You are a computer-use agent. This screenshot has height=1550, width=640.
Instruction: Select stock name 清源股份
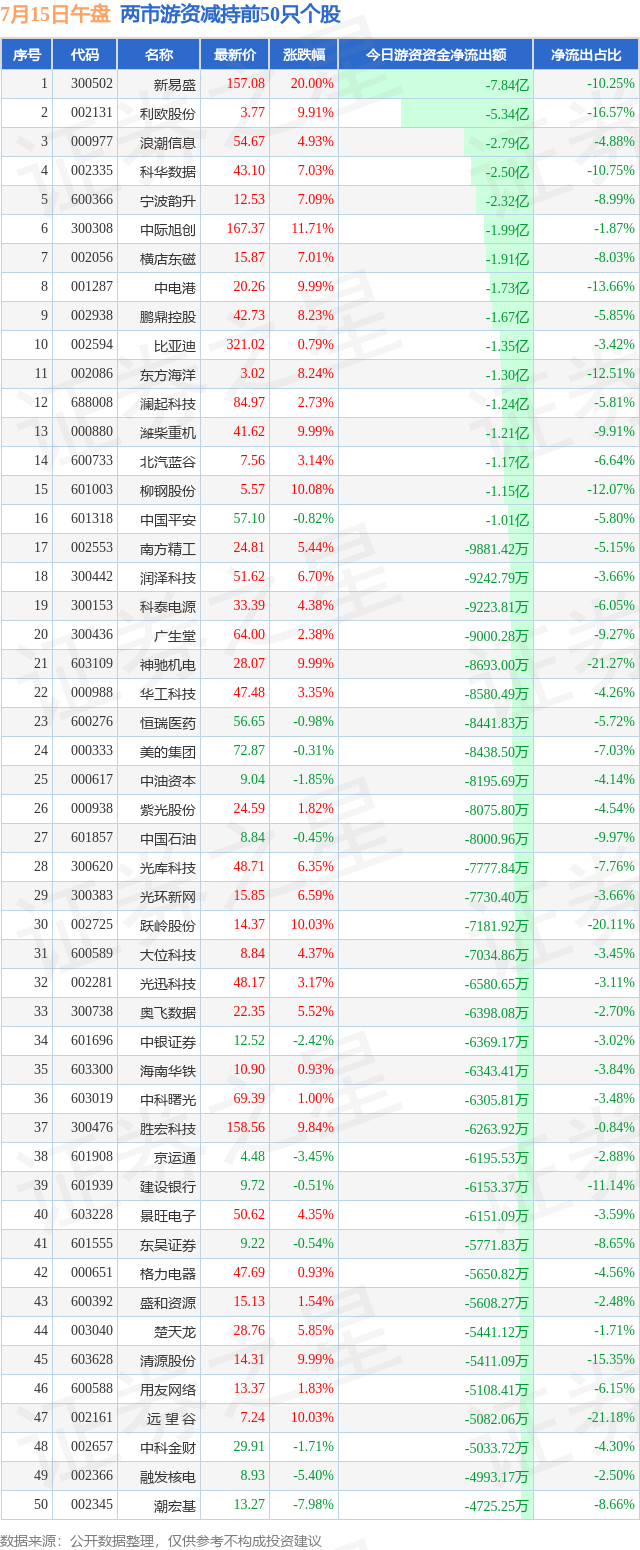(168, 1360)
